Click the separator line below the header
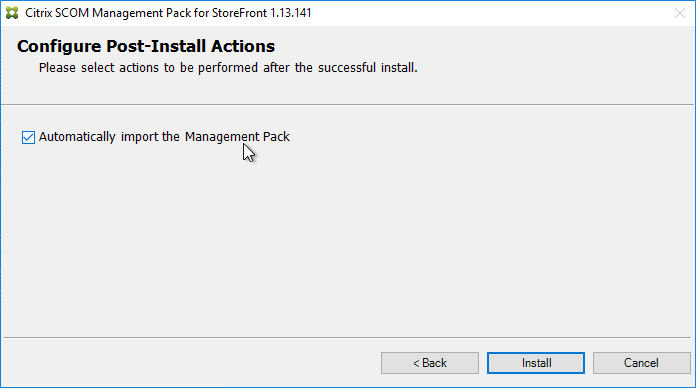This screenshot has height=388, width=696. tap(348, 105)
